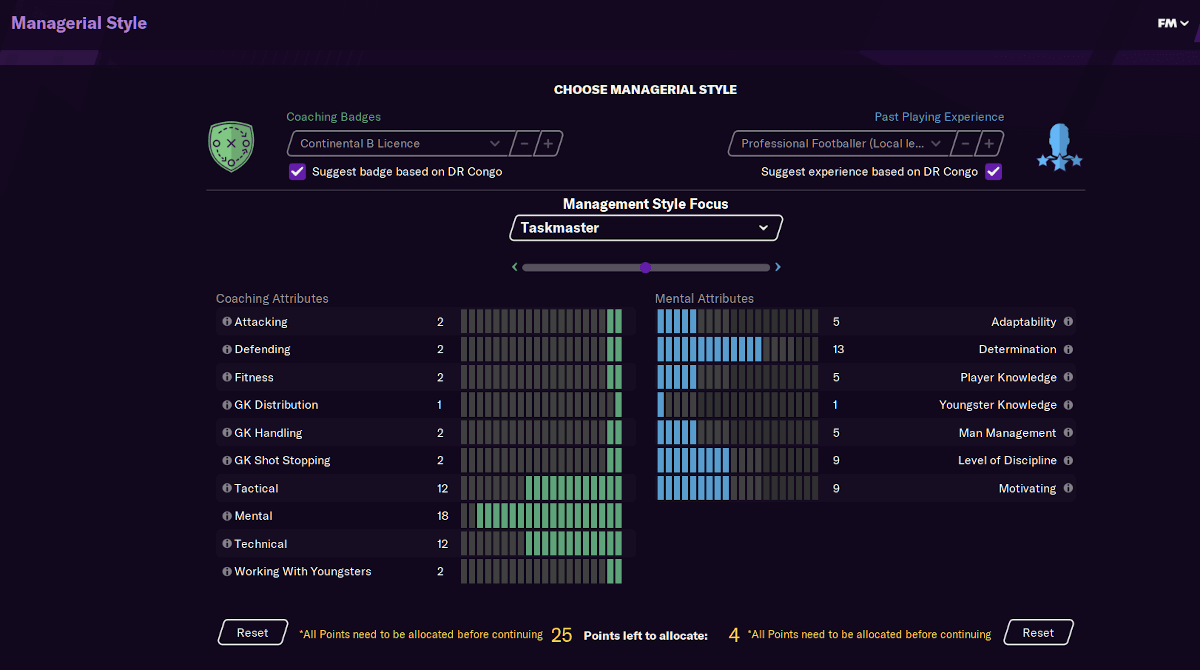
Task: Click the Fitness attribute bar
Action: 541,378
